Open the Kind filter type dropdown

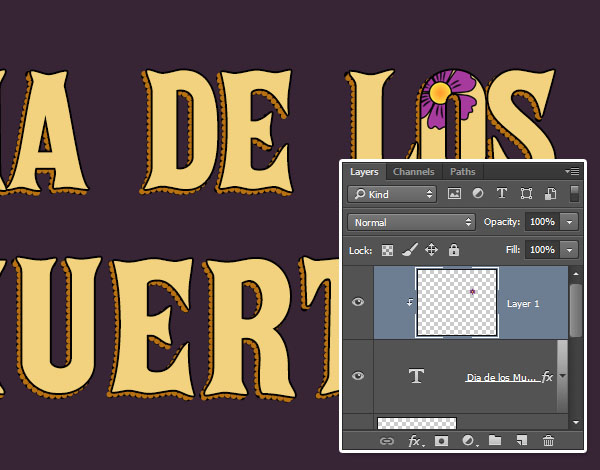click(392, 194)
